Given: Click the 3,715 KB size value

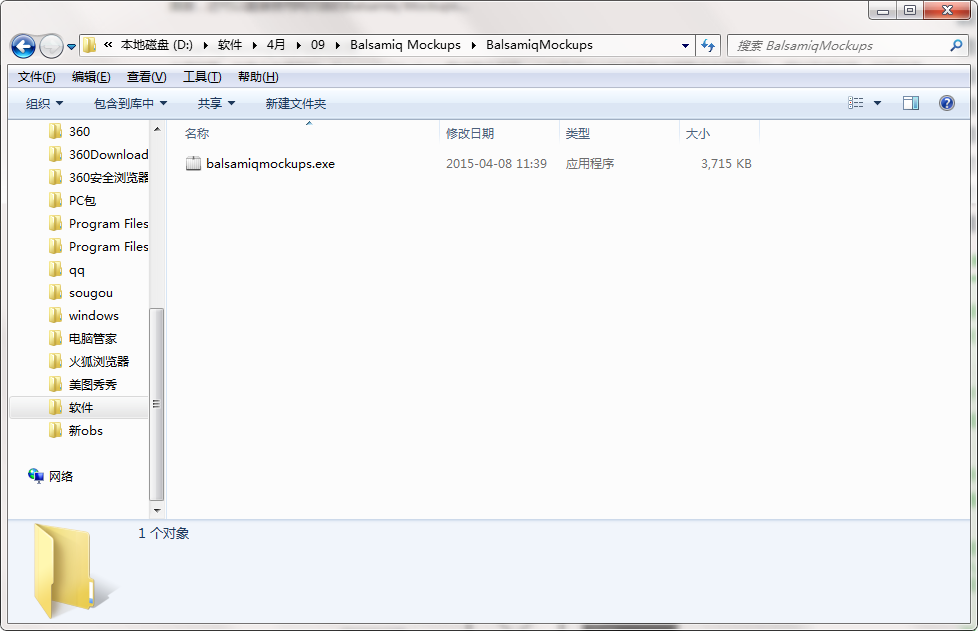Looking at the screenshot, I should [x=726, y=164].
